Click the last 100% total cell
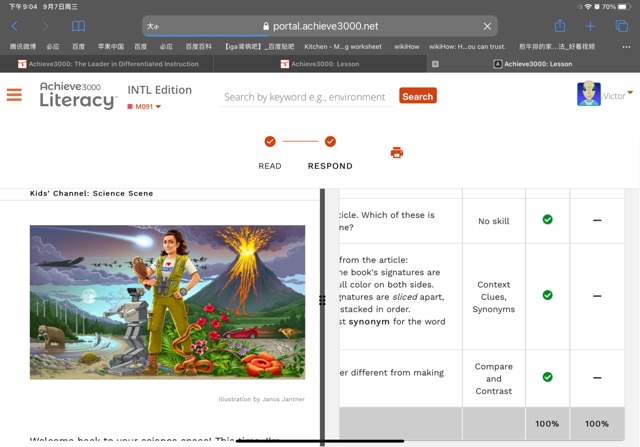Viewport: 640px width, 447px height. click(597, 424)
